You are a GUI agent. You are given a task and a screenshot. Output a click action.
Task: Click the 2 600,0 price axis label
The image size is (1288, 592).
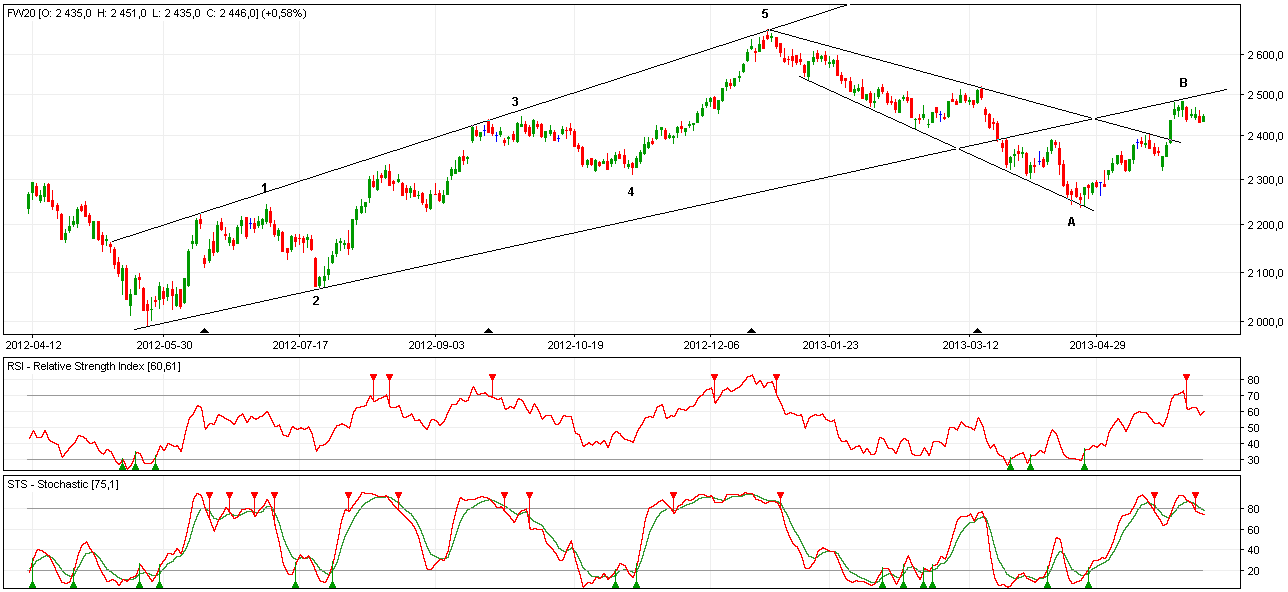pos(1265,54)
